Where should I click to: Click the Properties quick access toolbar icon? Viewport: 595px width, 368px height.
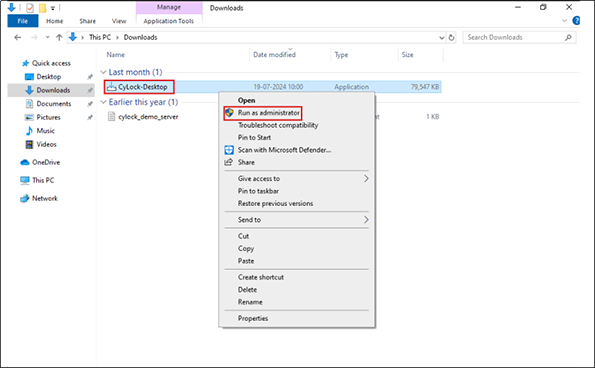[30, 8]
